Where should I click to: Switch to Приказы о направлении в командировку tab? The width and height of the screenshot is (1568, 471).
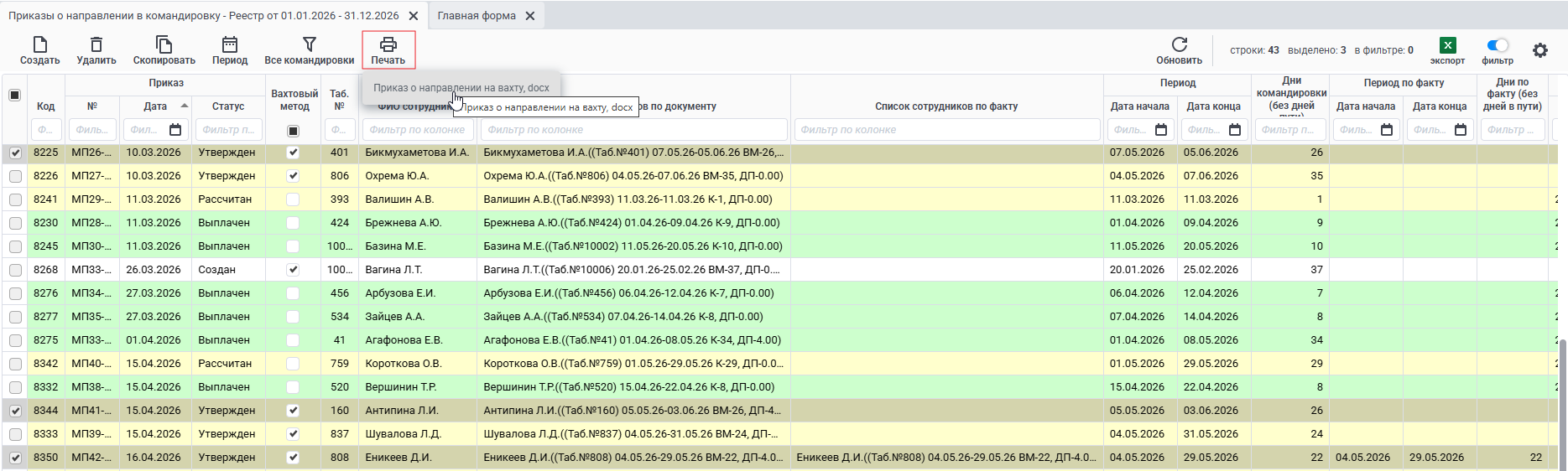click(x=204, y=16)
